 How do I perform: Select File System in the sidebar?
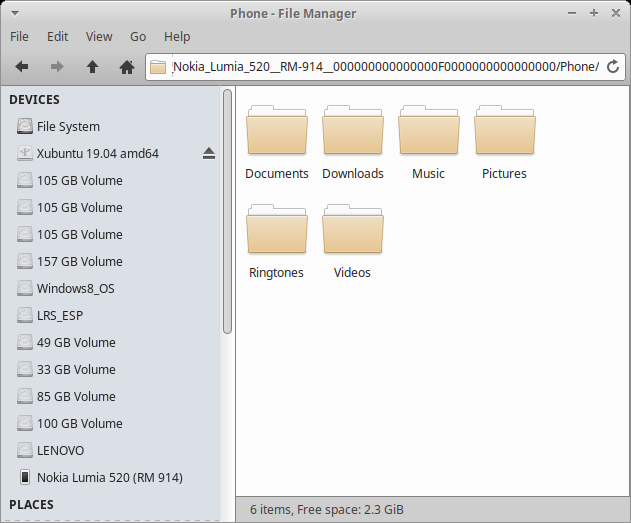pyautogui.click(x=68, y=127)
